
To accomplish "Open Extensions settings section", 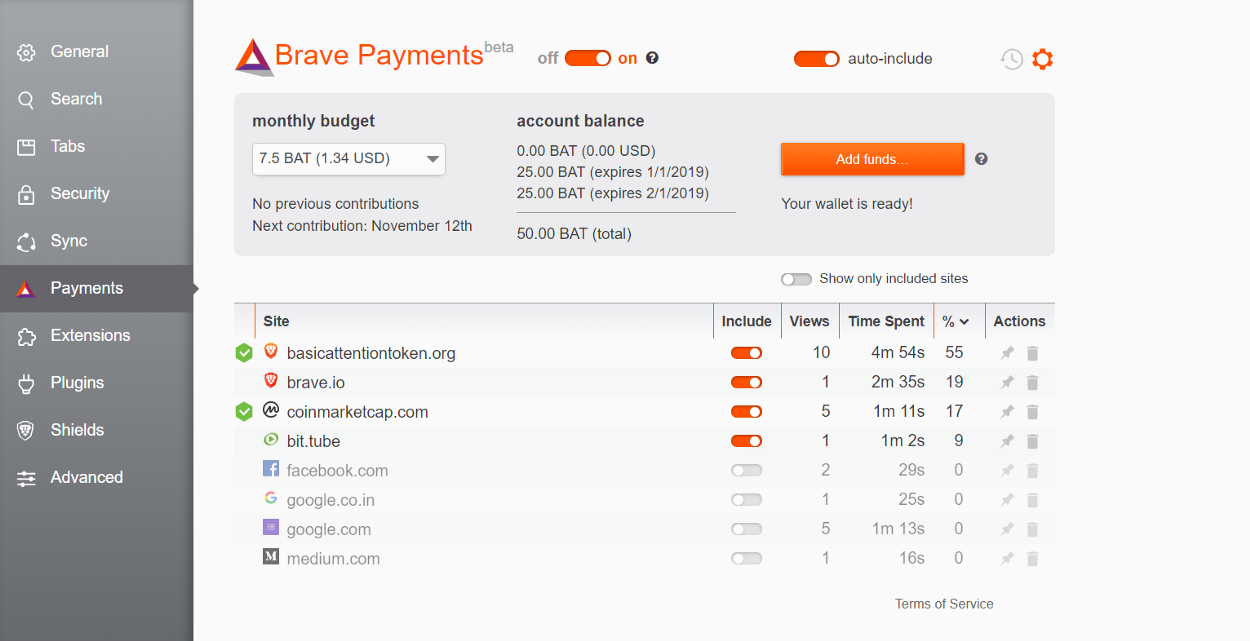I will point(96,336).
